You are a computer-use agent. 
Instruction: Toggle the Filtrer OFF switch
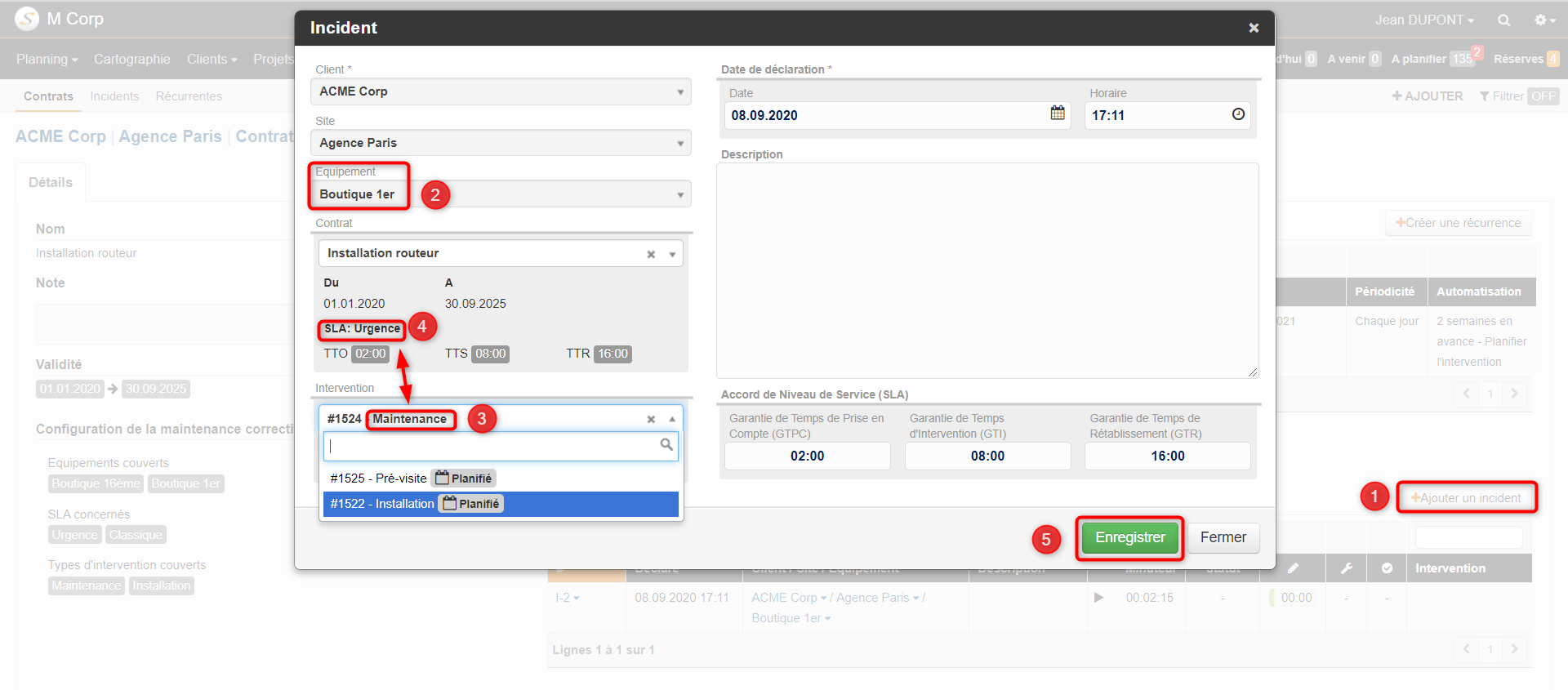pyautogui.click(x=1543, y=96)
